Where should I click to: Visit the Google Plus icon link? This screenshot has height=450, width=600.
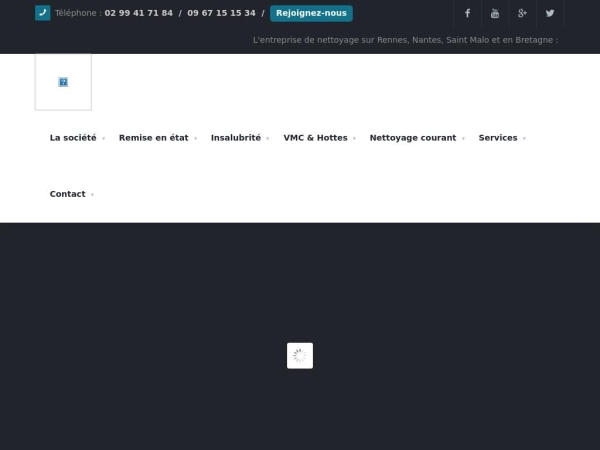[x=522, y=13]
